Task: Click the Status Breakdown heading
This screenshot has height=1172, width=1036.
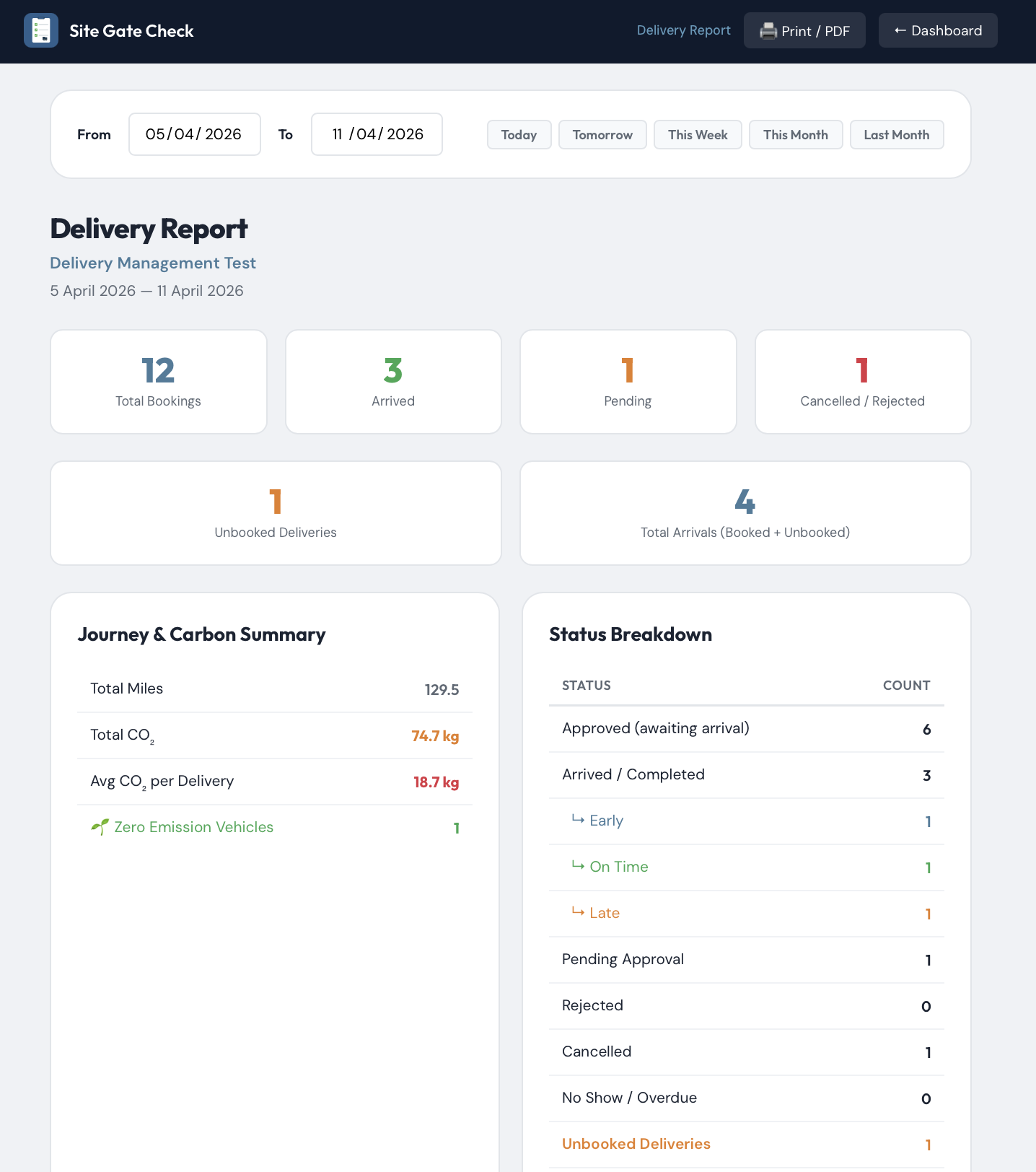Action: click(631, 634)
